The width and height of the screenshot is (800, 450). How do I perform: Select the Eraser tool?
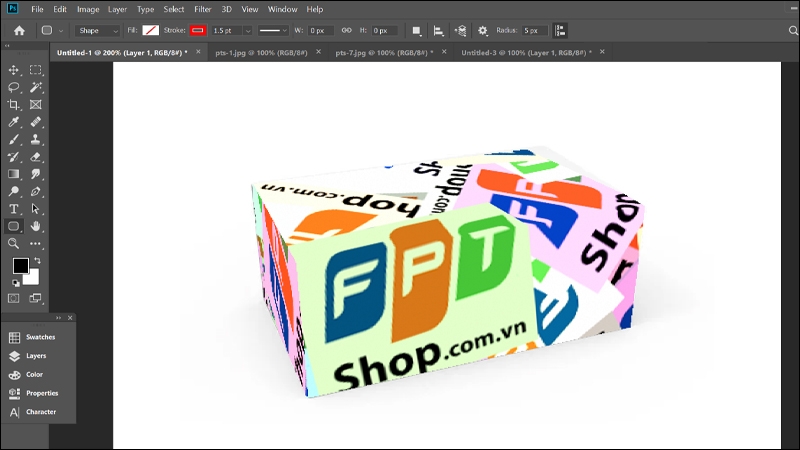click(x=35, y=157)
